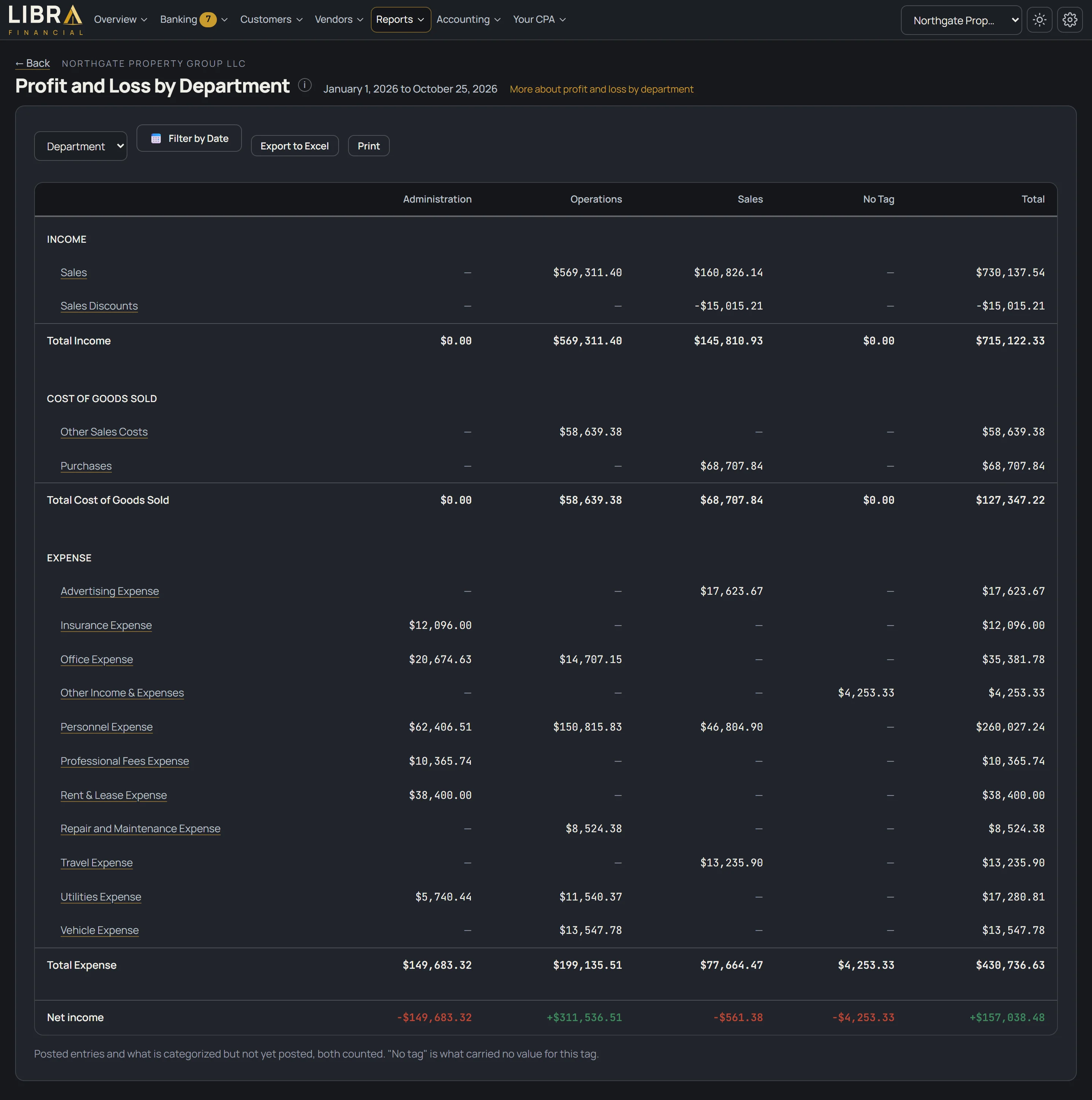Open the Sales Discounts account link

(x=99, y=306)
